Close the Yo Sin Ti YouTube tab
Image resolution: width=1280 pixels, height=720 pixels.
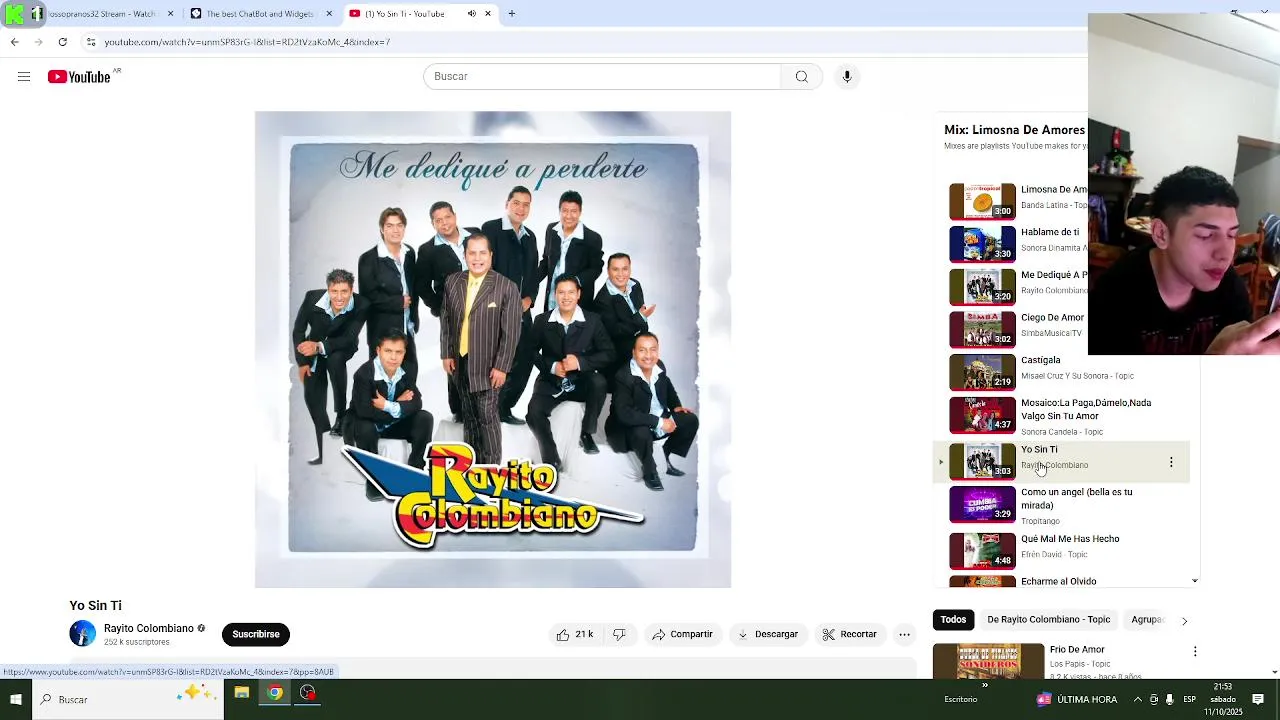(488, 14)
